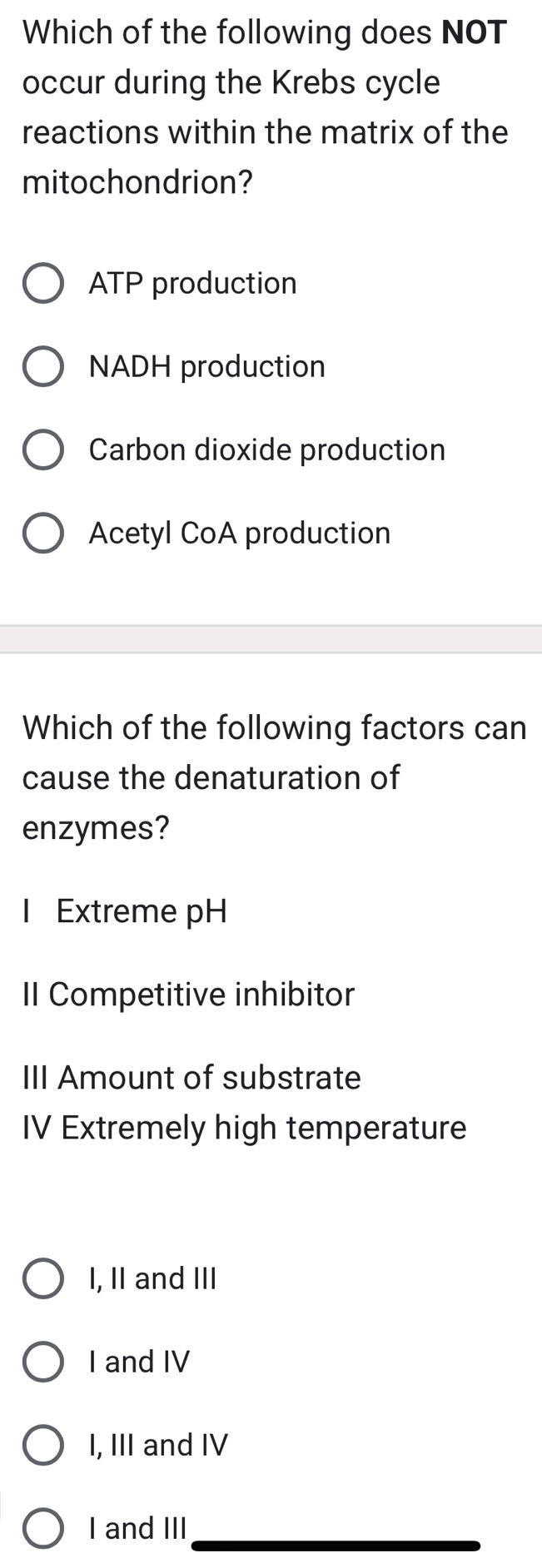Click the Krebs cycle question text
Viewport: 542px width, 1568px height.
pos(265,107)
